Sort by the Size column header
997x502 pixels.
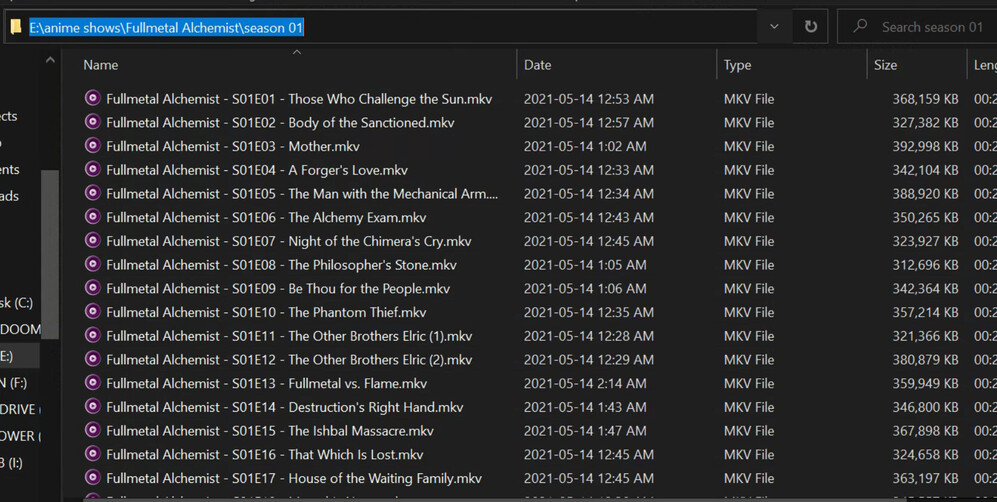tap(885, 65)
